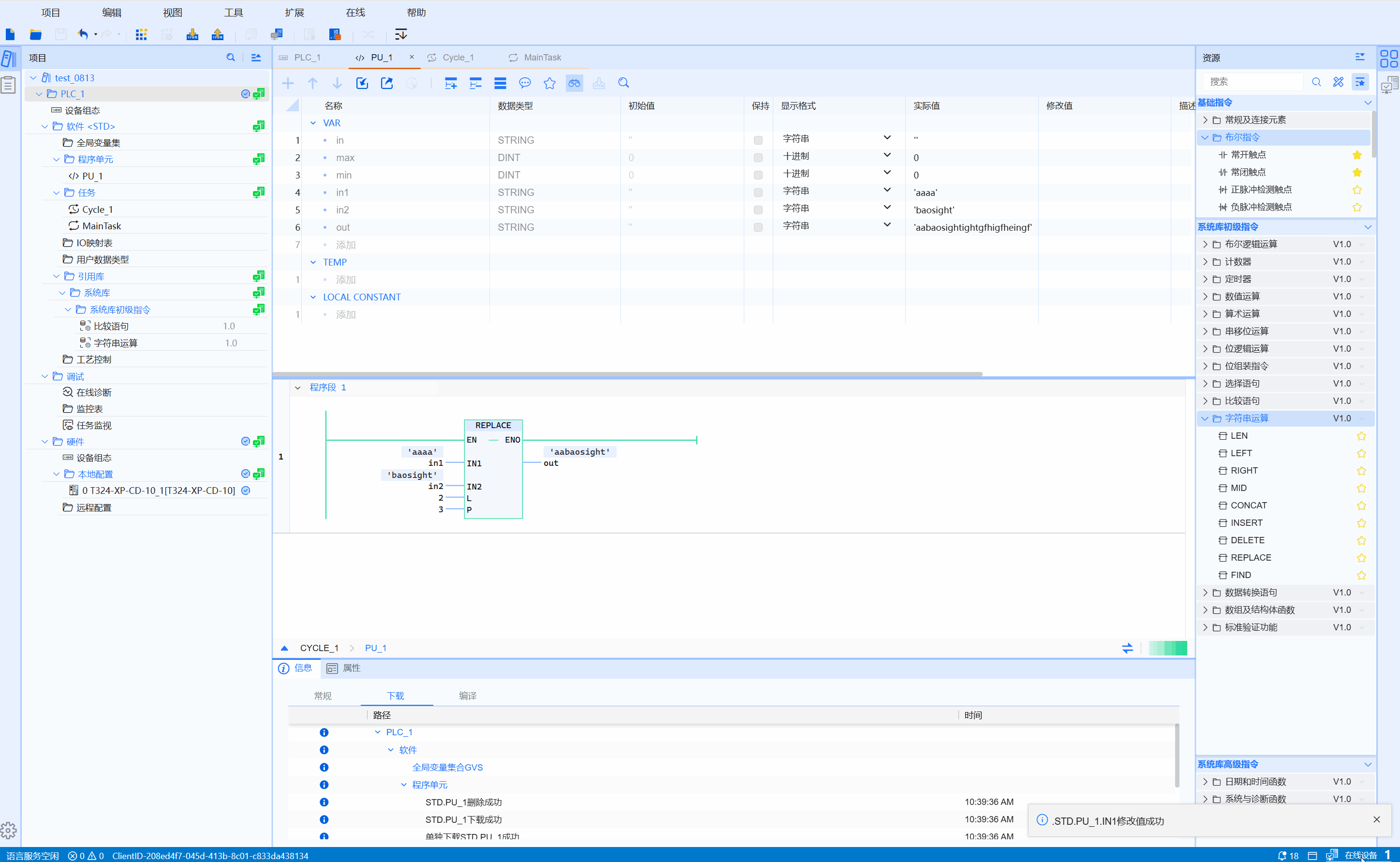Screen dimensions: 1400x862
Task: Click the open folder icon in main toolbar
Action: (x=35, y=34)
